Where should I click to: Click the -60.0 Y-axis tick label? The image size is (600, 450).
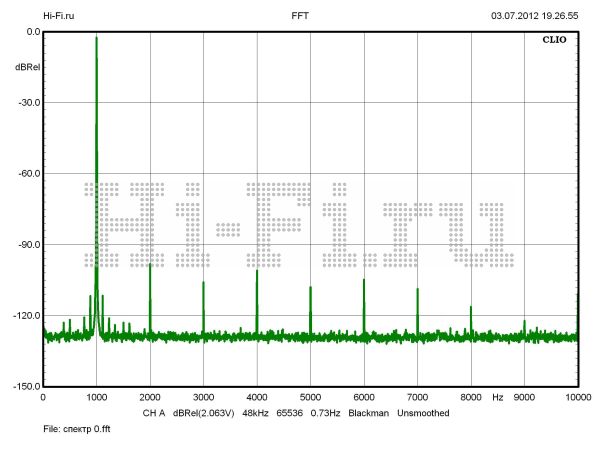27,173
